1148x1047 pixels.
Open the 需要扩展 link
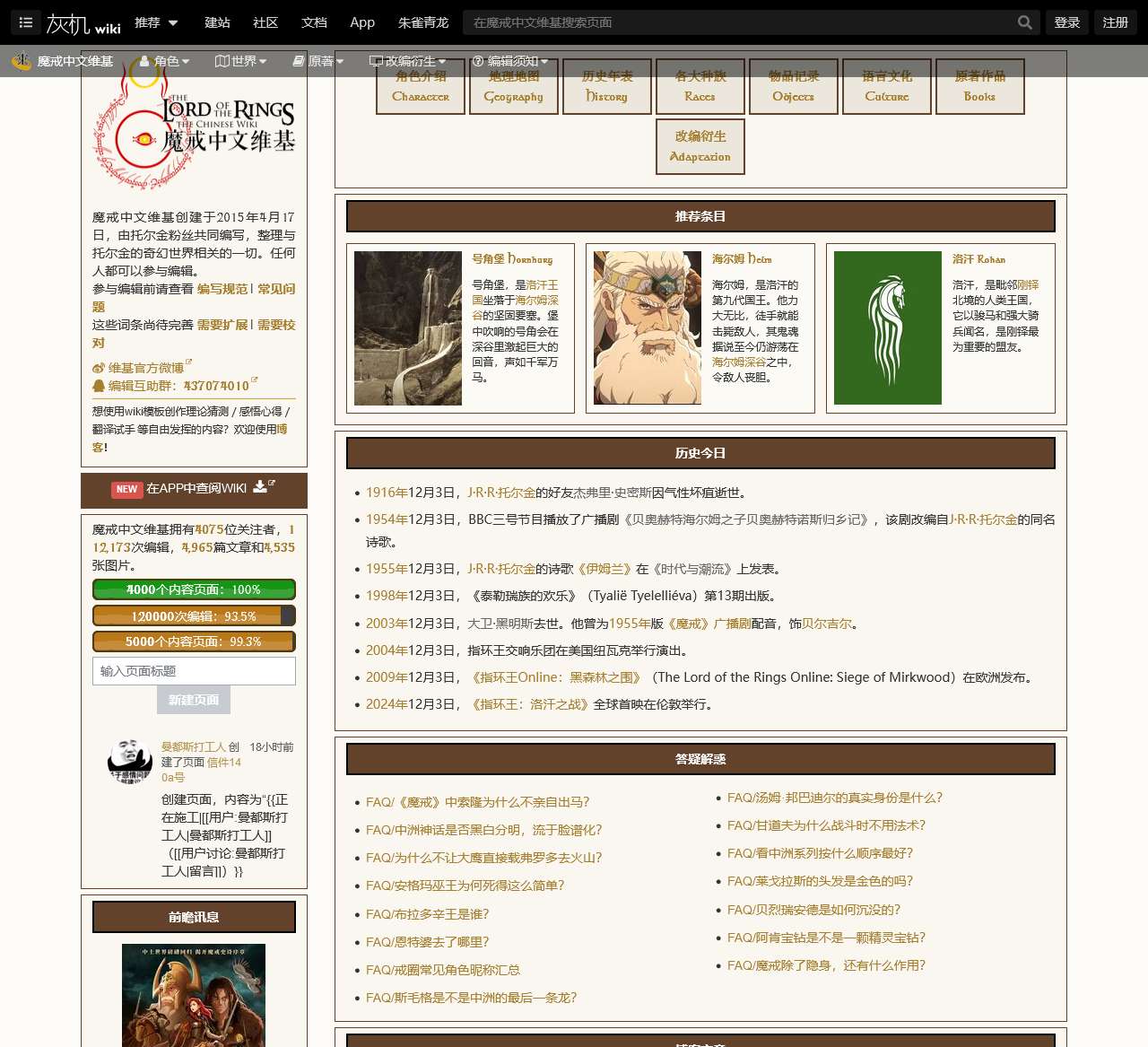(x=222, y=325)
